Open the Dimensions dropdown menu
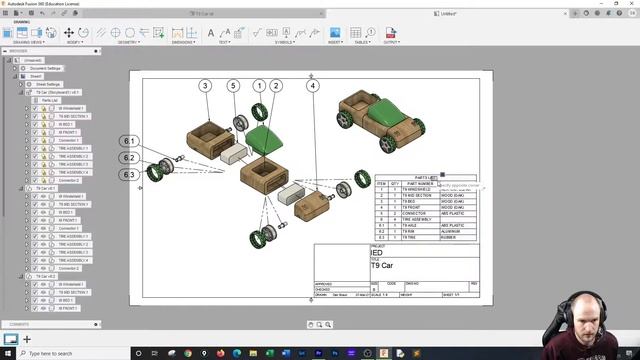640x360 pixels. 184,42
